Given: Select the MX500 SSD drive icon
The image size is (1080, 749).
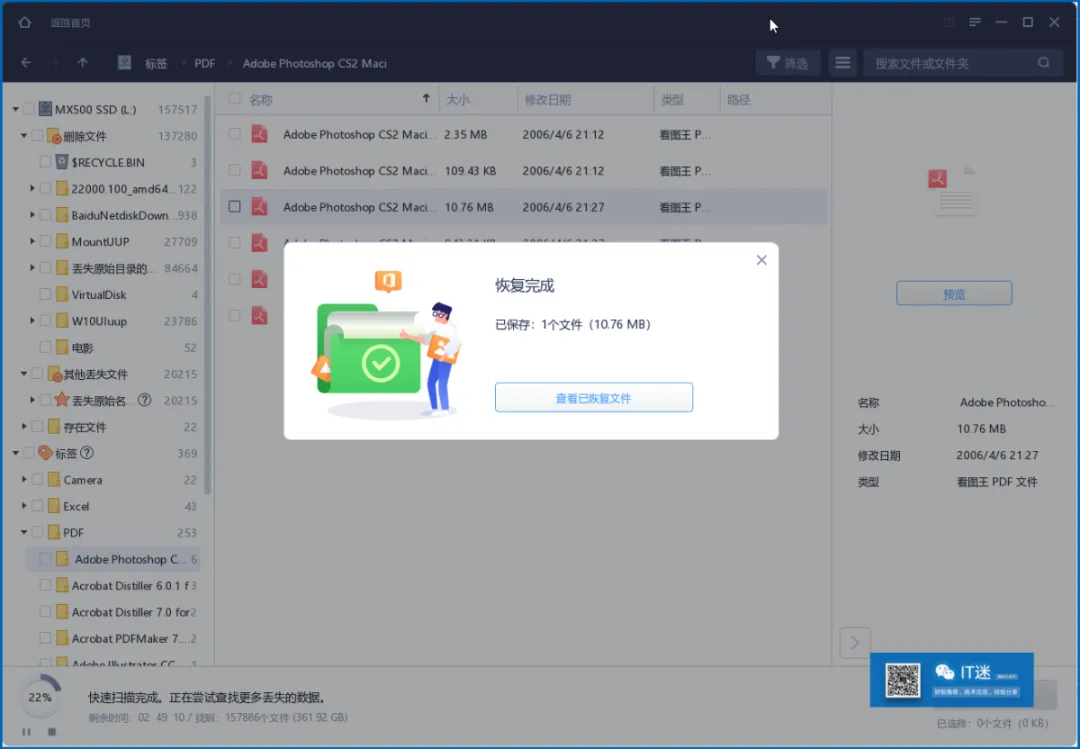Looking at the screenshot, I should tap(45, 109).
